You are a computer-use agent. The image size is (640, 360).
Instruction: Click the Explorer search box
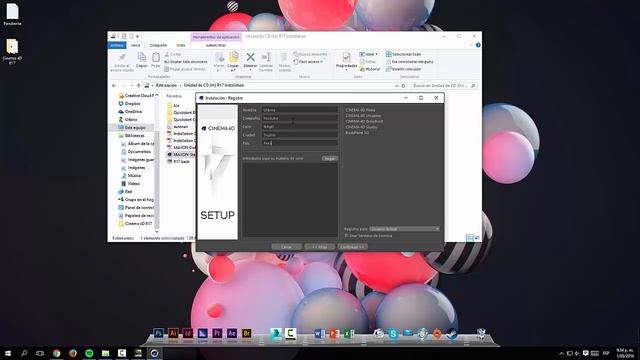[x=444, y=86]
